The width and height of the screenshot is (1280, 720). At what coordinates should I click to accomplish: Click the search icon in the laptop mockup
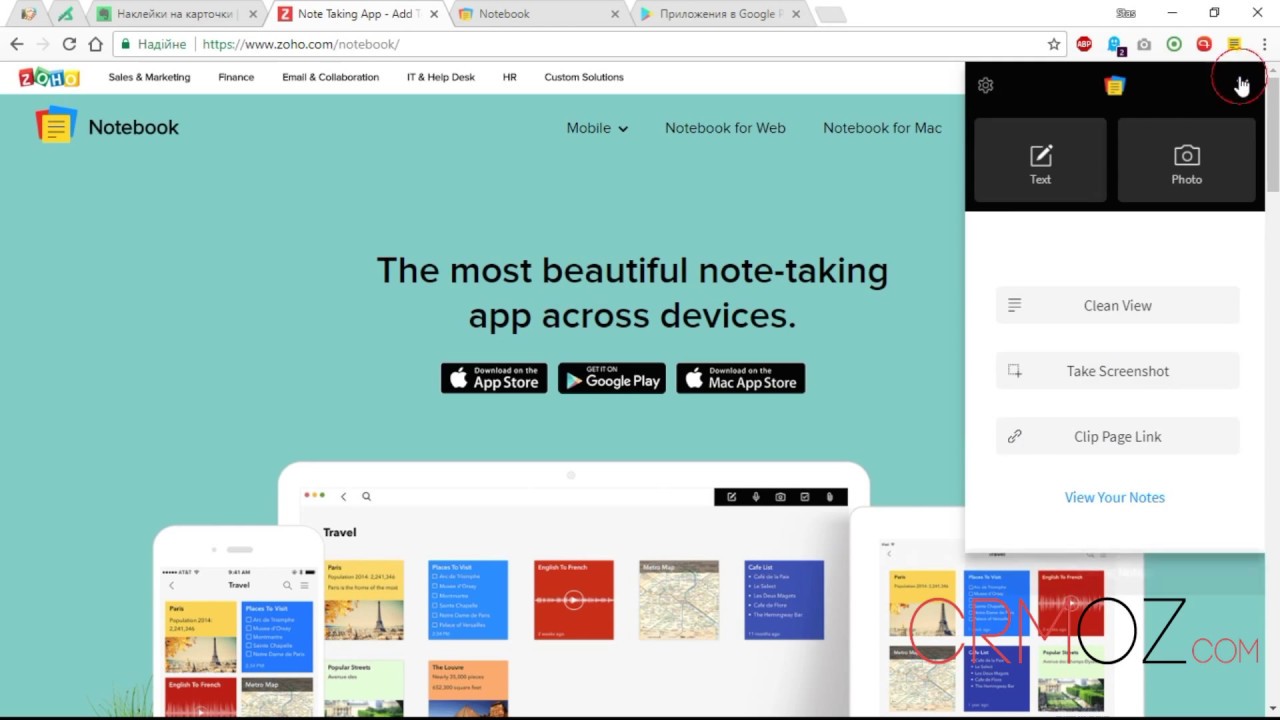coord(366,496)
